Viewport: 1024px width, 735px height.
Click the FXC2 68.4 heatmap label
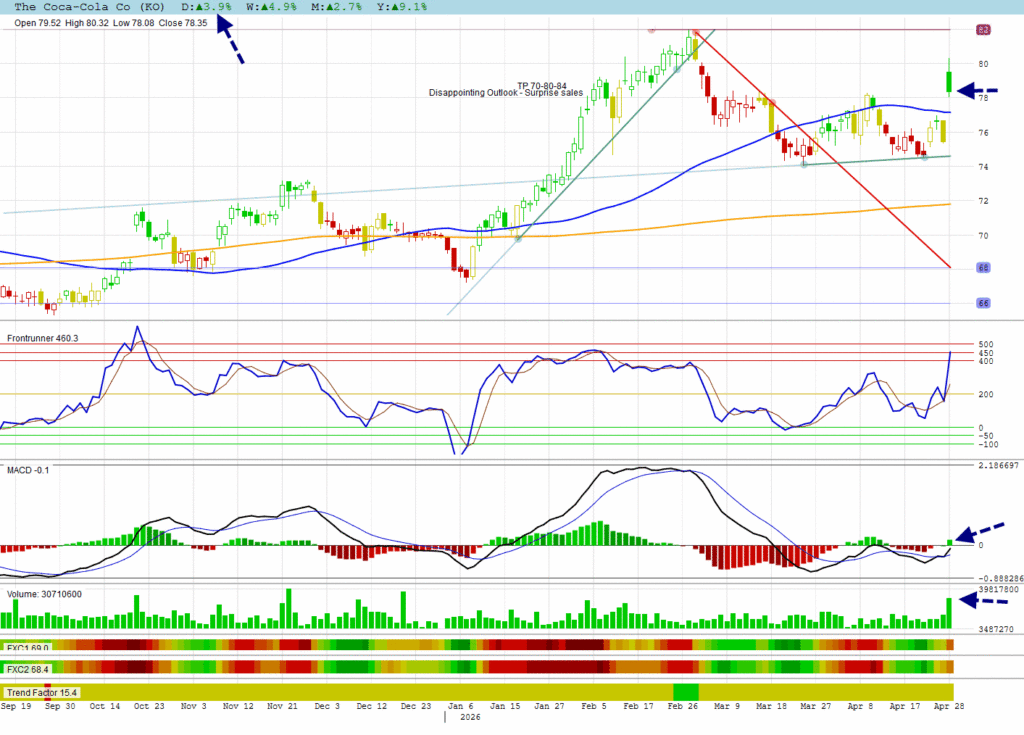coord(28,668)
